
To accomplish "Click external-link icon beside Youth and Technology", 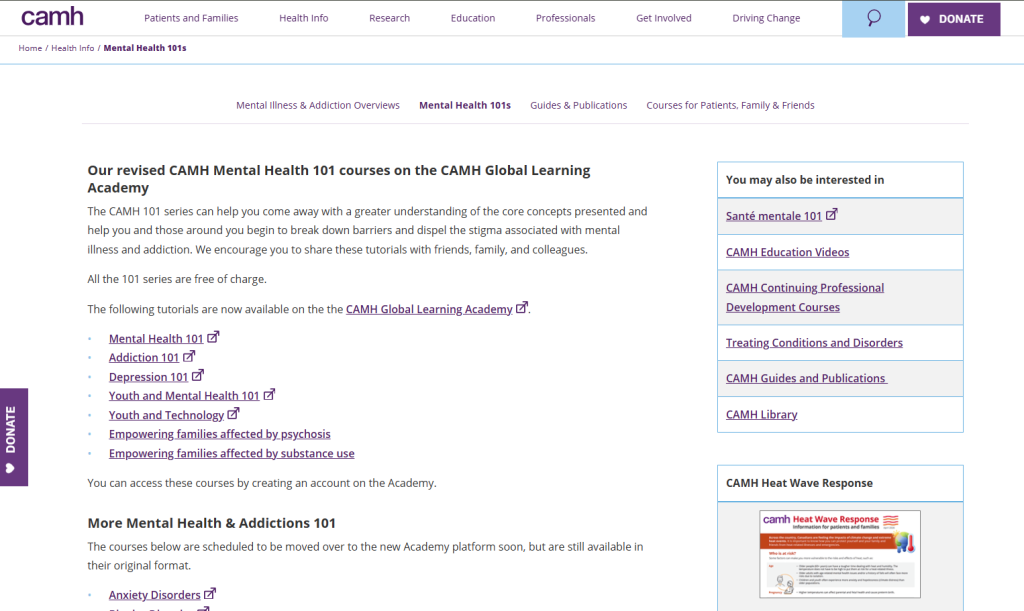I will coord(233,414).
